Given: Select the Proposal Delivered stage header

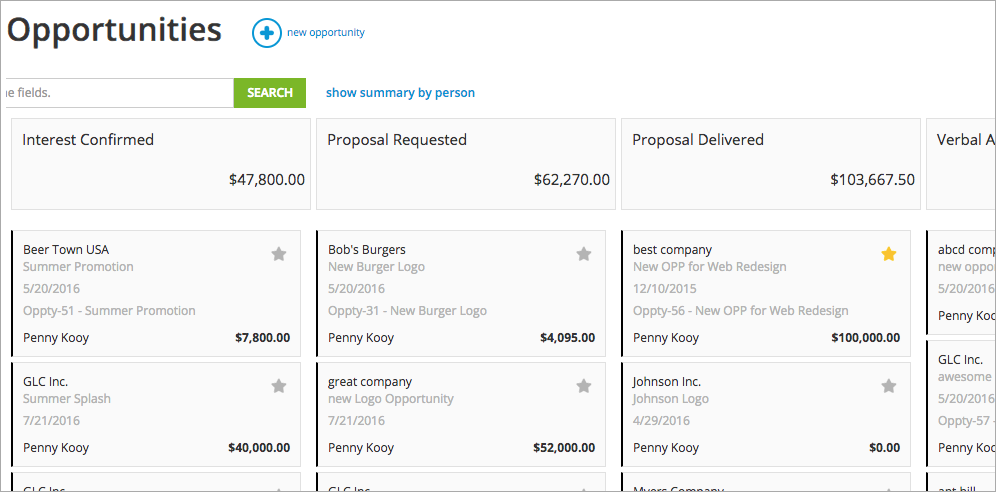Looking at the screenshot, I should pyautogui.click(x=770, y=164).
